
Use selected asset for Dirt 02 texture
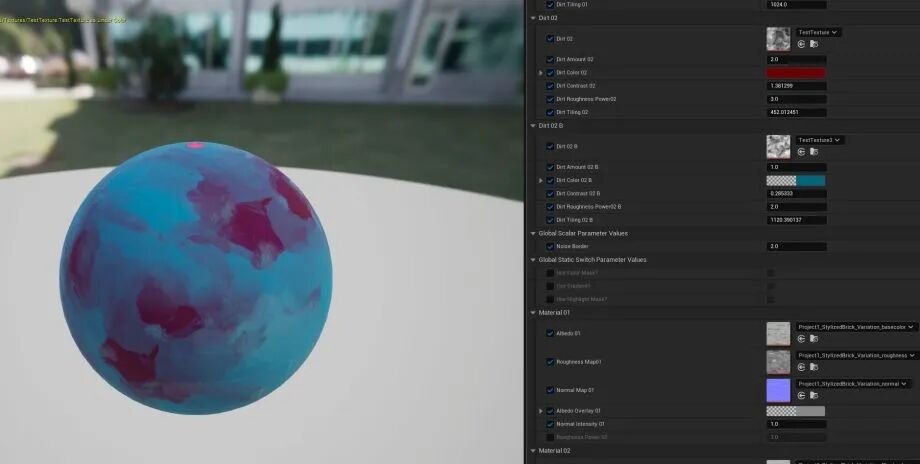click(x=801, y=44)
